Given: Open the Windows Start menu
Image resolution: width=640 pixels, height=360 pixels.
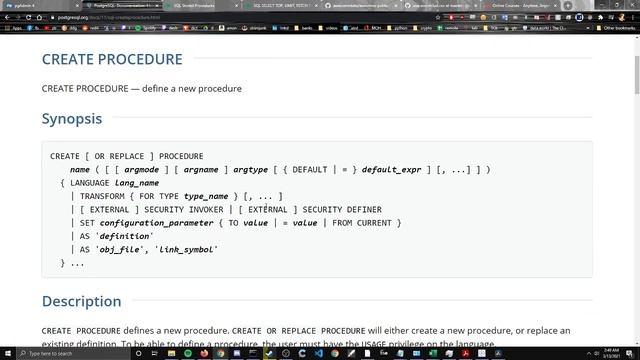Looking at the screenshot, I should point(8,353).
